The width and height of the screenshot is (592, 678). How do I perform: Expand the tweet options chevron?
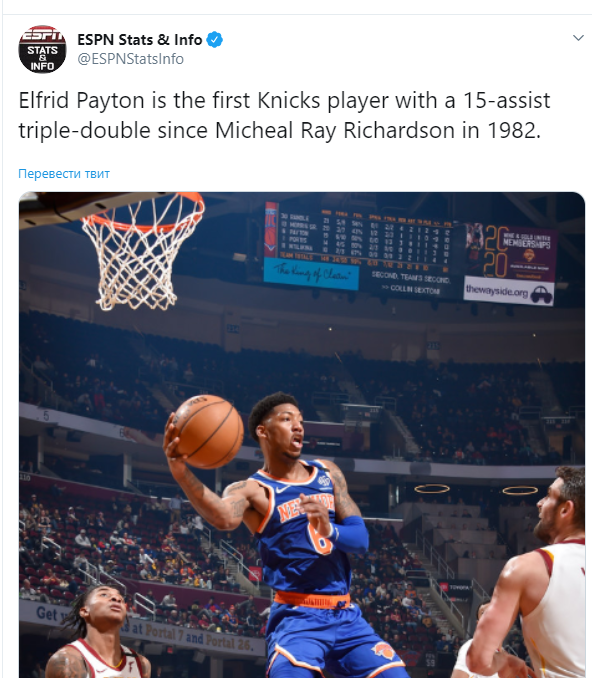click(578, 38)
